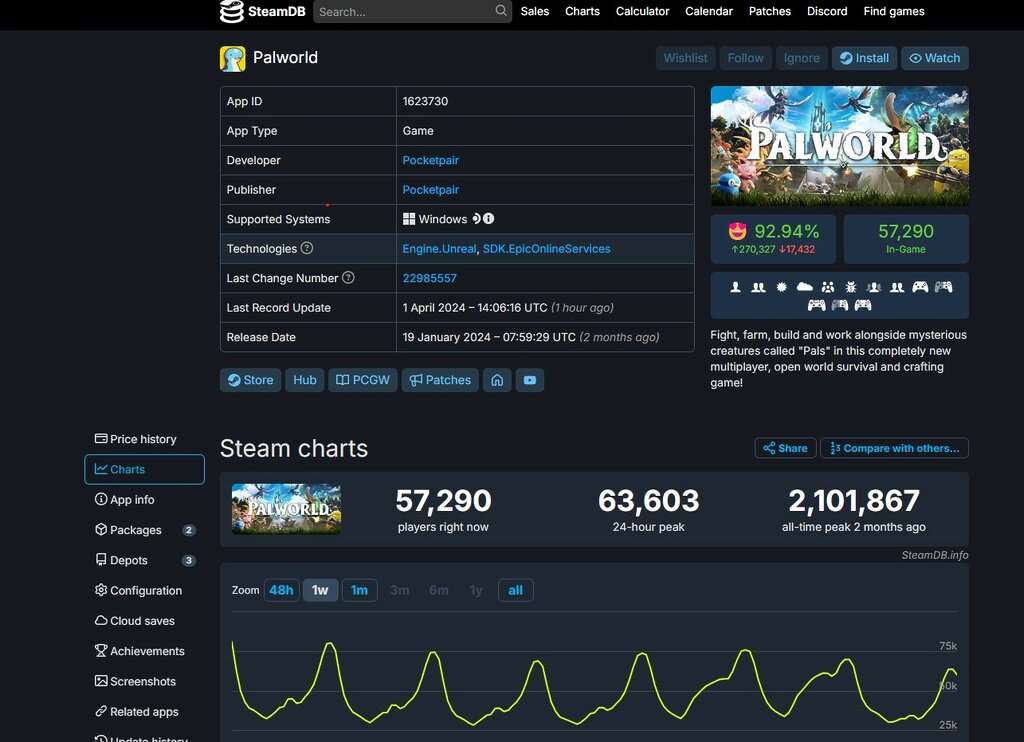Click the single-player feature icon
Viewport: 1024px width, 742px height.
pyautogui.click(x=735, y=287)
